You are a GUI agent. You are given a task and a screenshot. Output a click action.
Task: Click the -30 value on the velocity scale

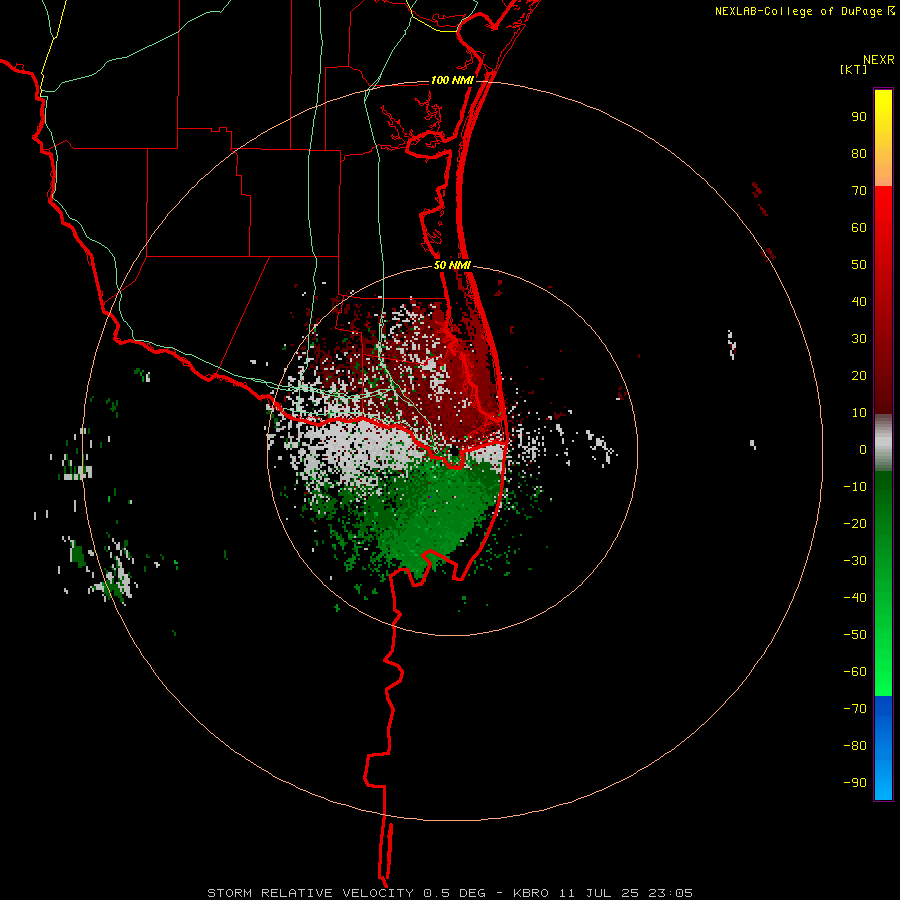click(855, 561)
